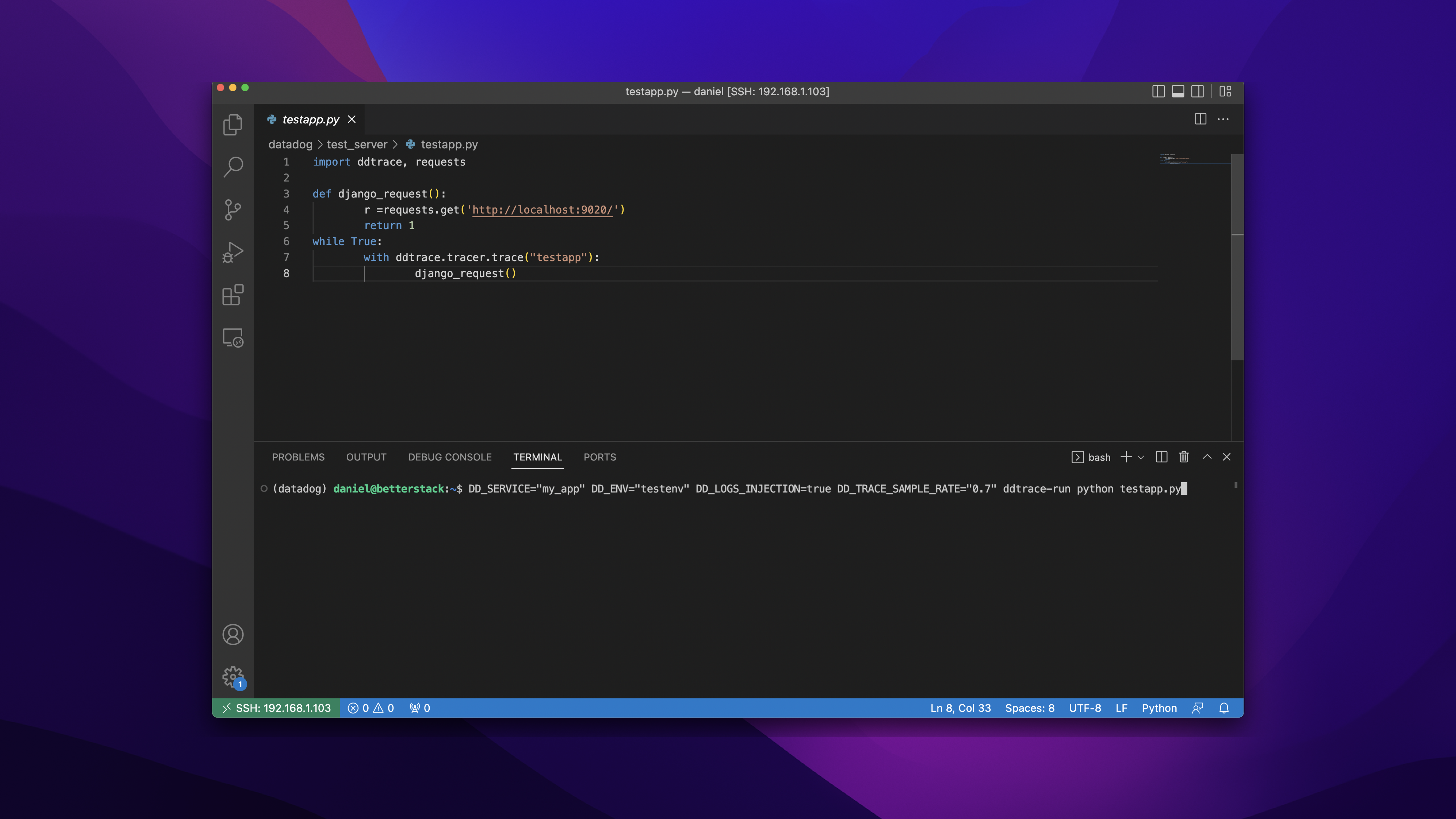The image size is (1456, 819).
Task: Change the LF end of line setting
Action: pos(1121,708)
